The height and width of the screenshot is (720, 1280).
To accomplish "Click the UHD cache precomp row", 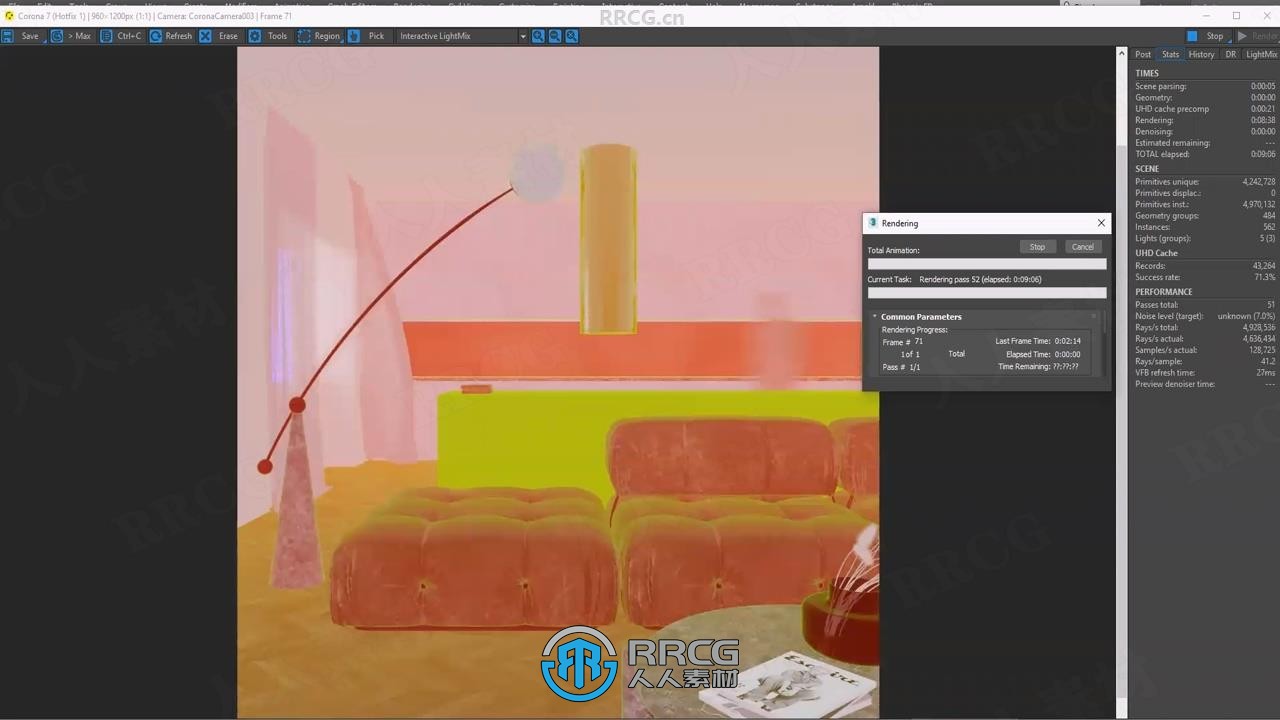I will pos(1205,109).
